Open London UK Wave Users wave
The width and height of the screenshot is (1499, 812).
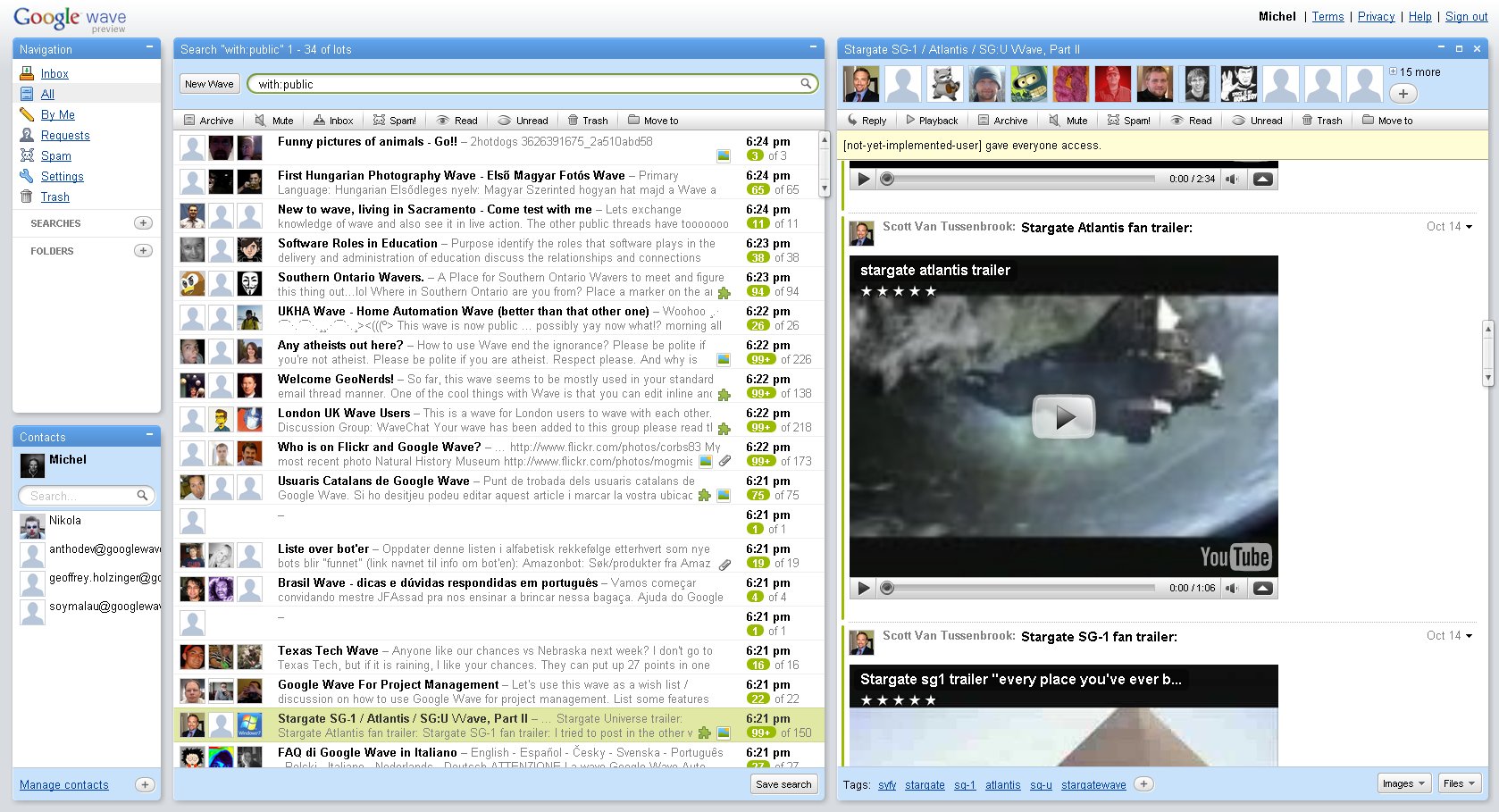497,420
